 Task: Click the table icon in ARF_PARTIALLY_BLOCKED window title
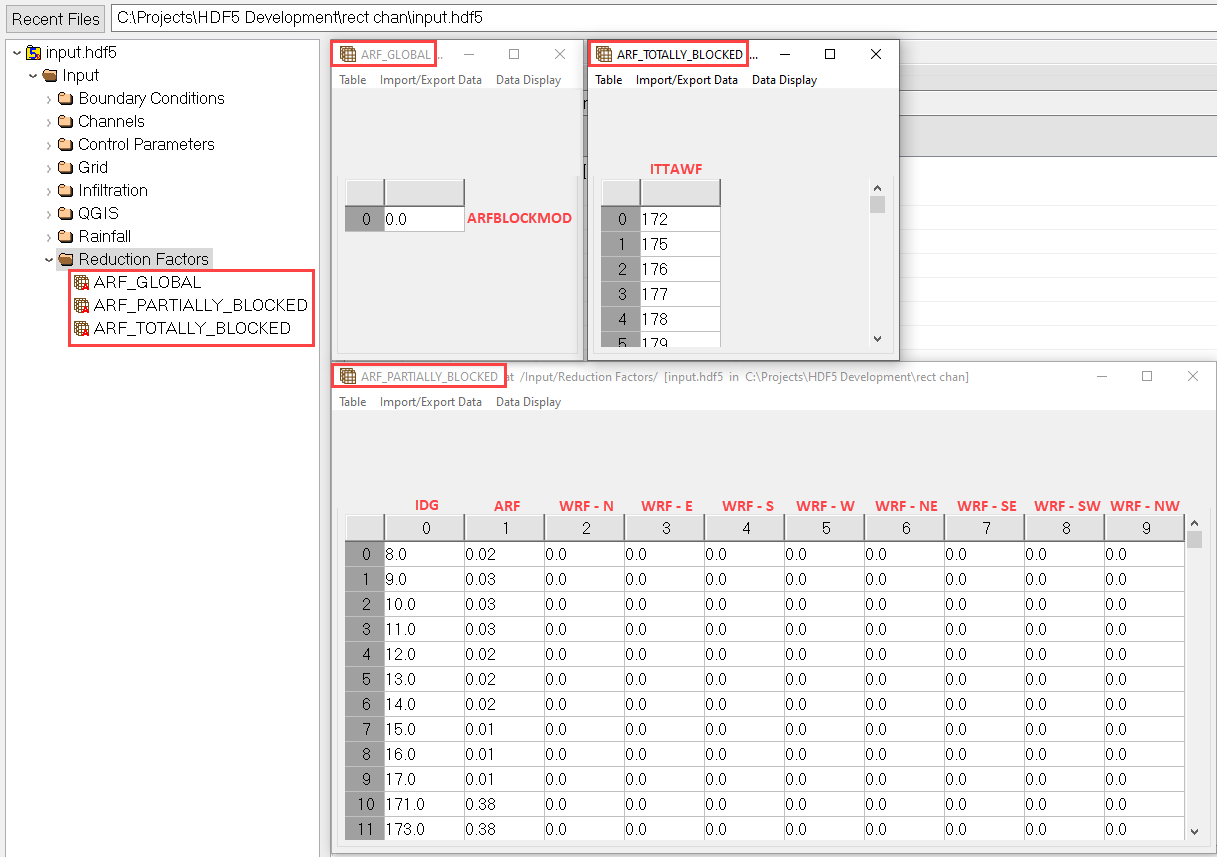click(348, 376)
